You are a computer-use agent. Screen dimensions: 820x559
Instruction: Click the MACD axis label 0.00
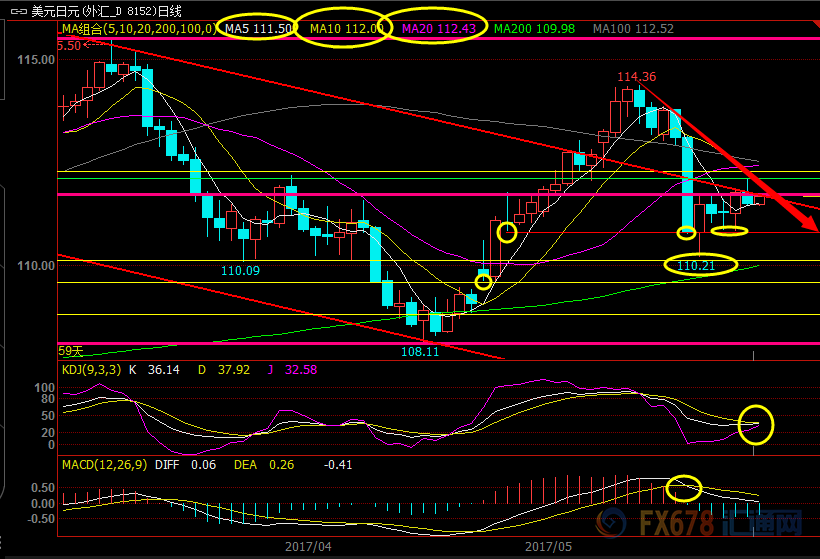43,504
